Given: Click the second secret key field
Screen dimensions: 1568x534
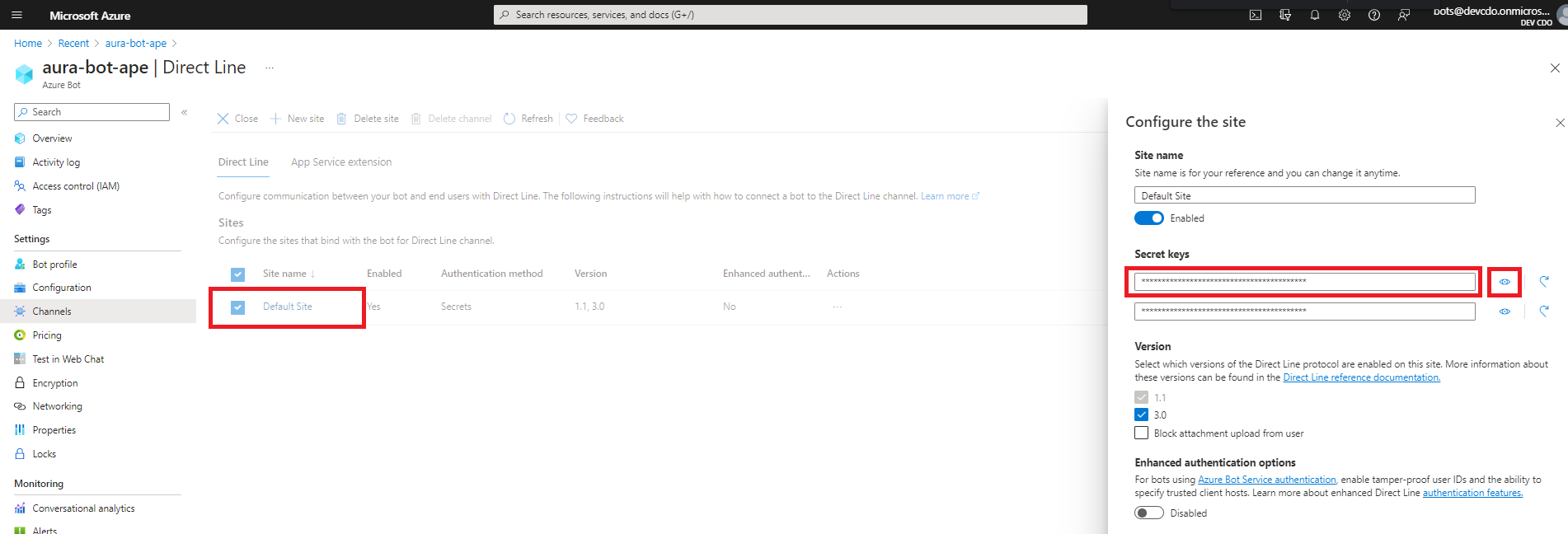Looking at the screenshot, I should (1305, 311).
